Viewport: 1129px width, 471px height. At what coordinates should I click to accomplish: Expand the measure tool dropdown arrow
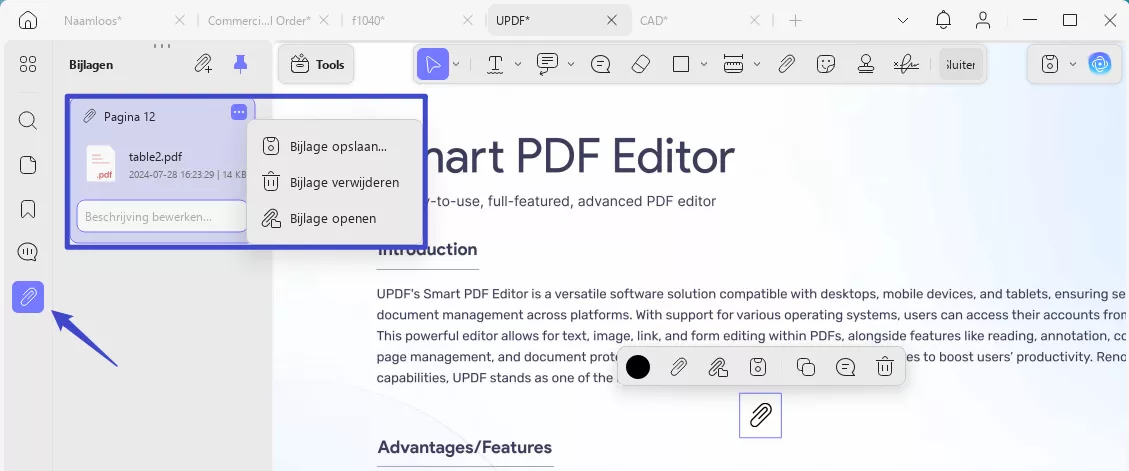pyautogui.click(x=757, y=64)
